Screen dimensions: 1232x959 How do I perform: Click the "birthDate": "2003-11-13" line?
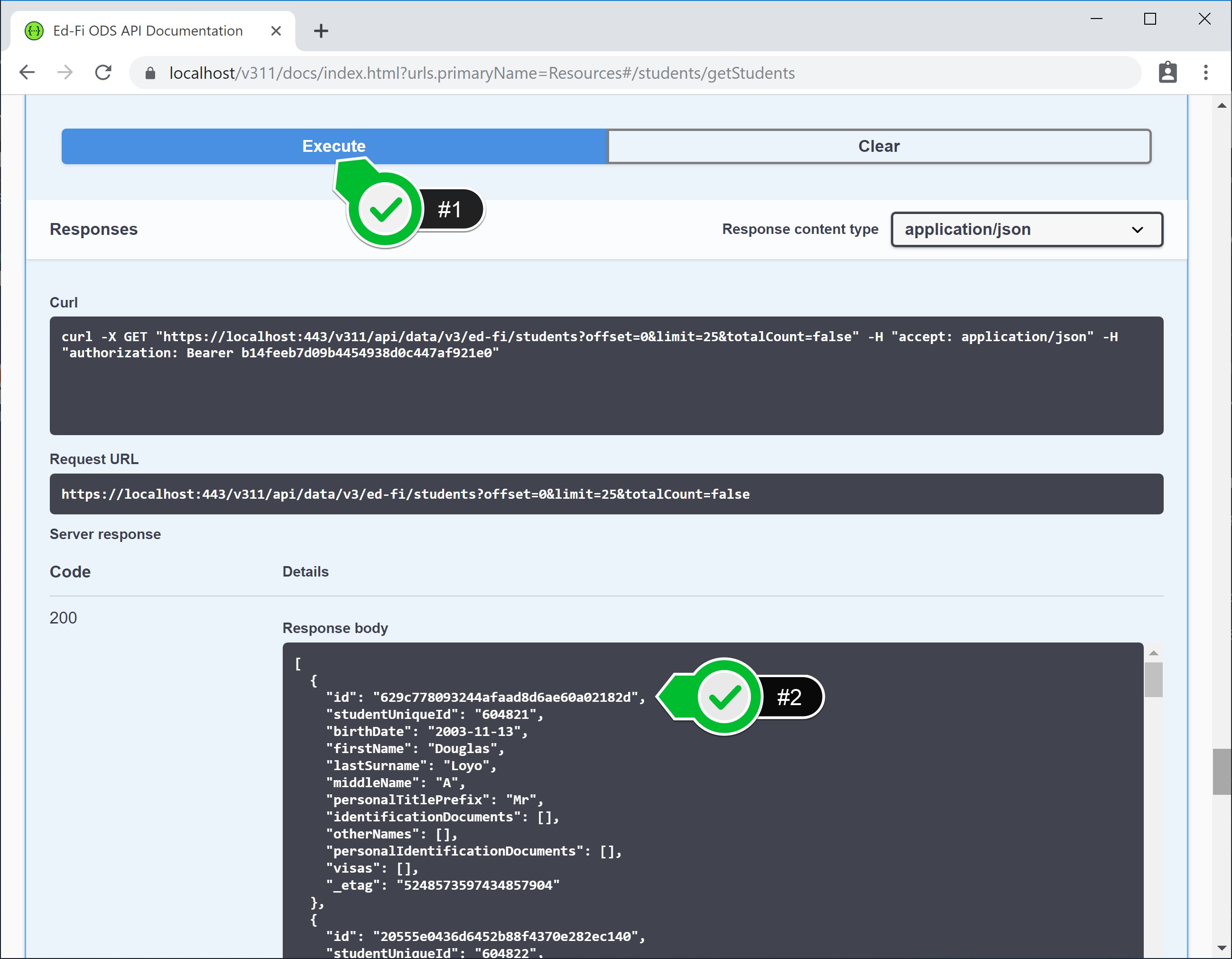pyautogui.click(x=426, y=732)
